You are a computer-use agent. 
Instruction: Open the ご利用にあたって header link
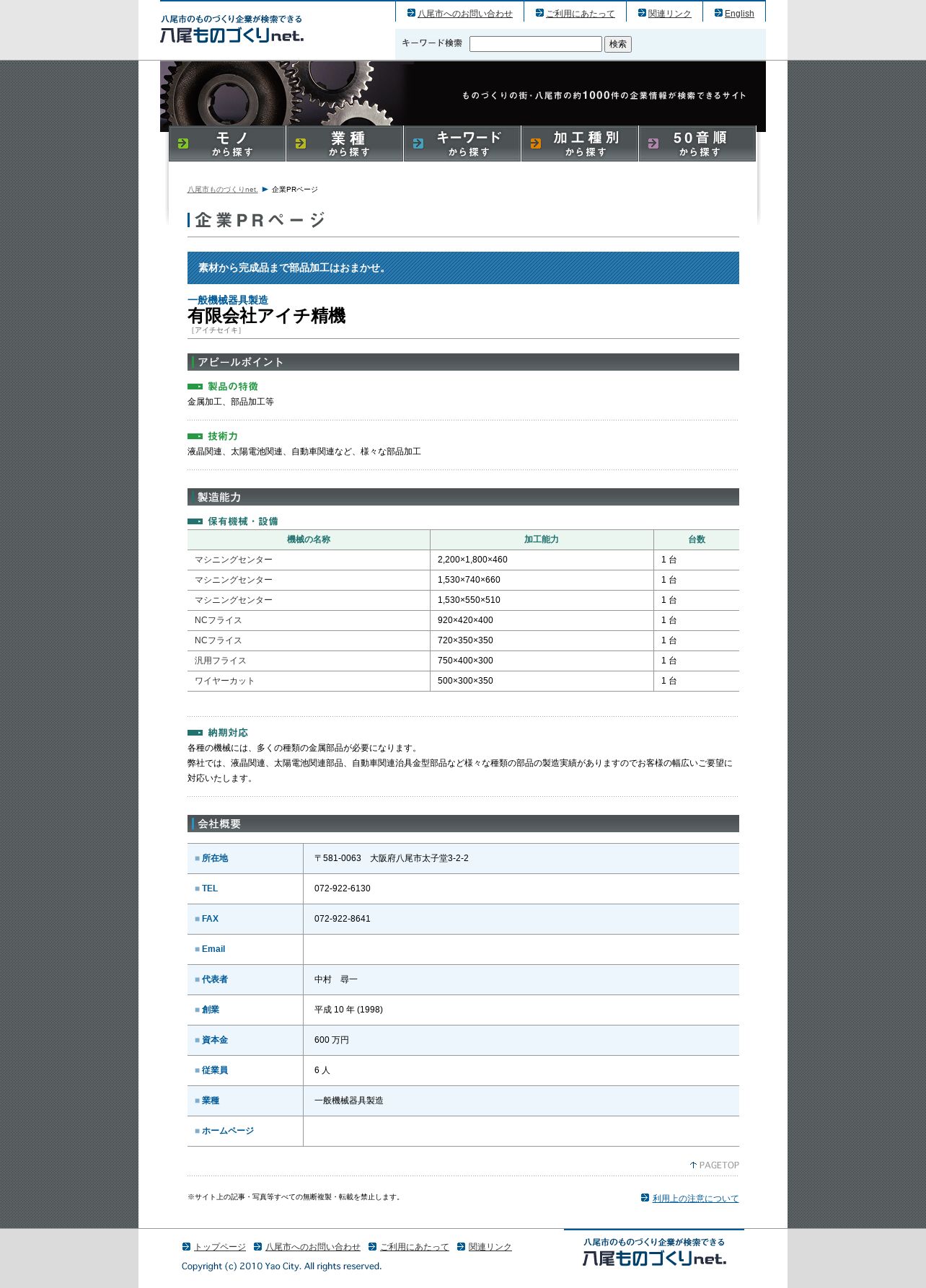(581, 14)
